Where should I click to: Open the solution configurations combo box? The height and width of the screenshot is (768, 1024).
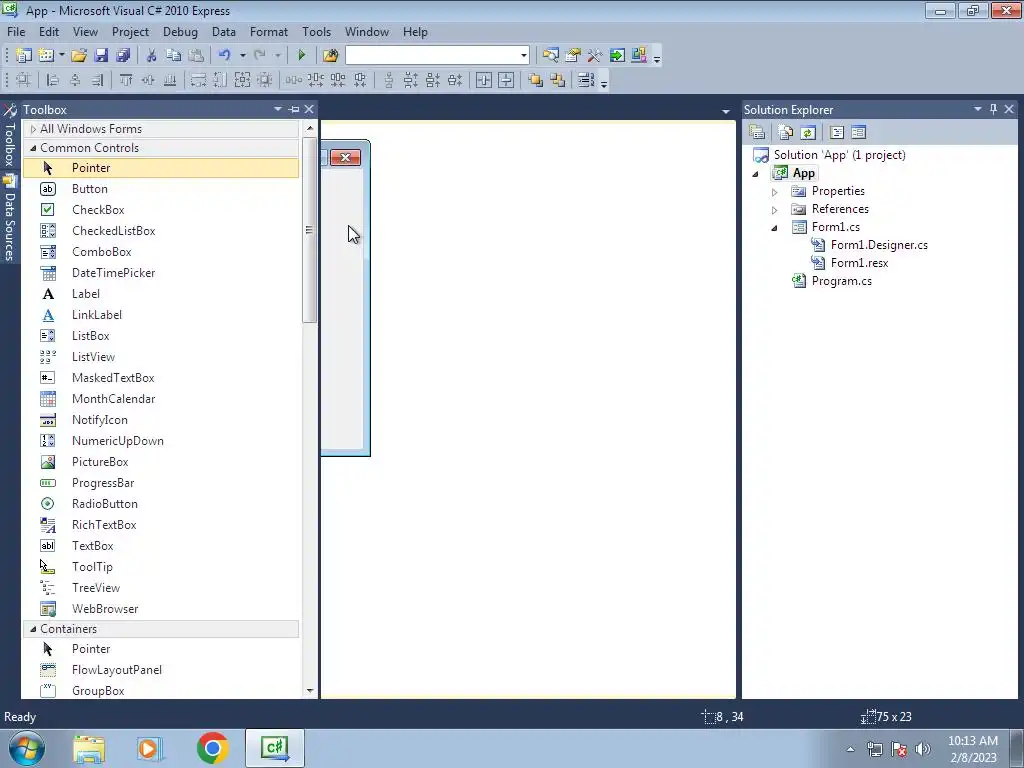point(437,56)
